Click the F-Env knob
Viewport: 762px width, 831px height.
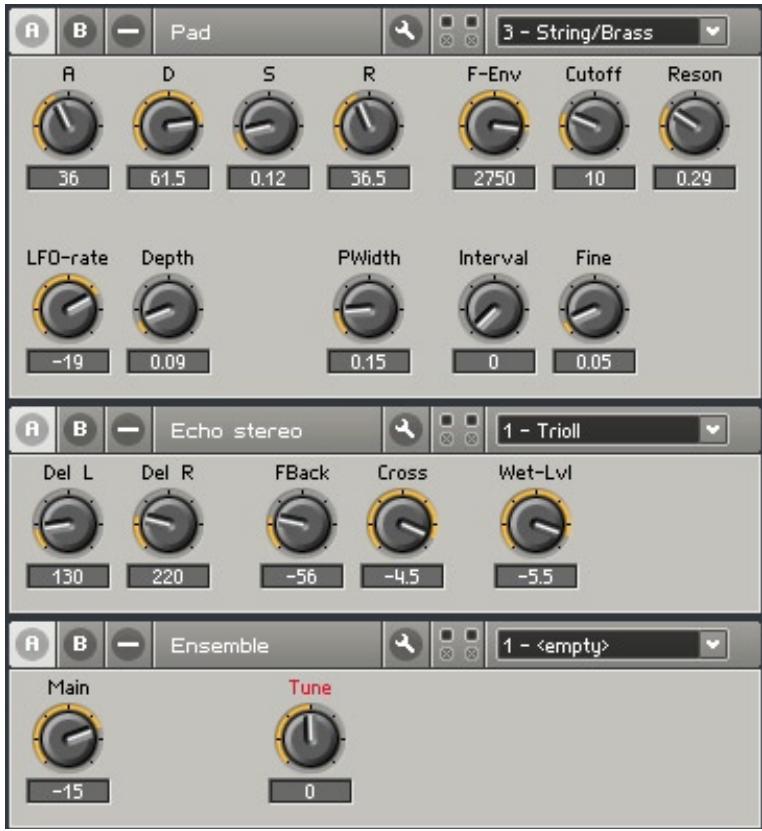coord(494,125)
